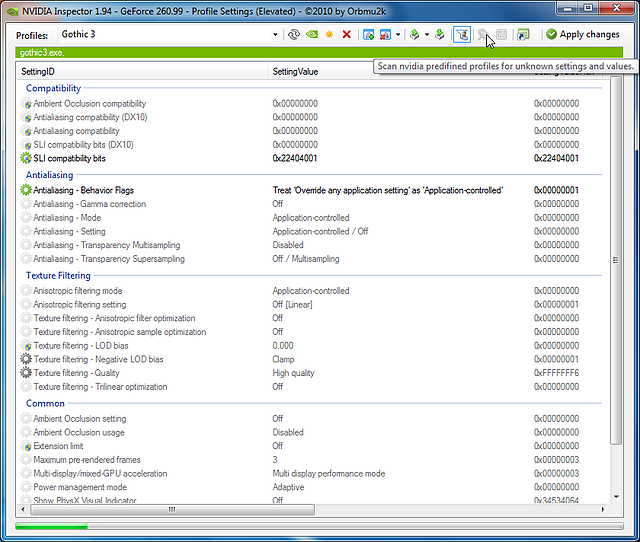Click the green NVIDIA restore defaults icon
The height and width of the screenshot is (542, 640).
(x=311, y=34)
